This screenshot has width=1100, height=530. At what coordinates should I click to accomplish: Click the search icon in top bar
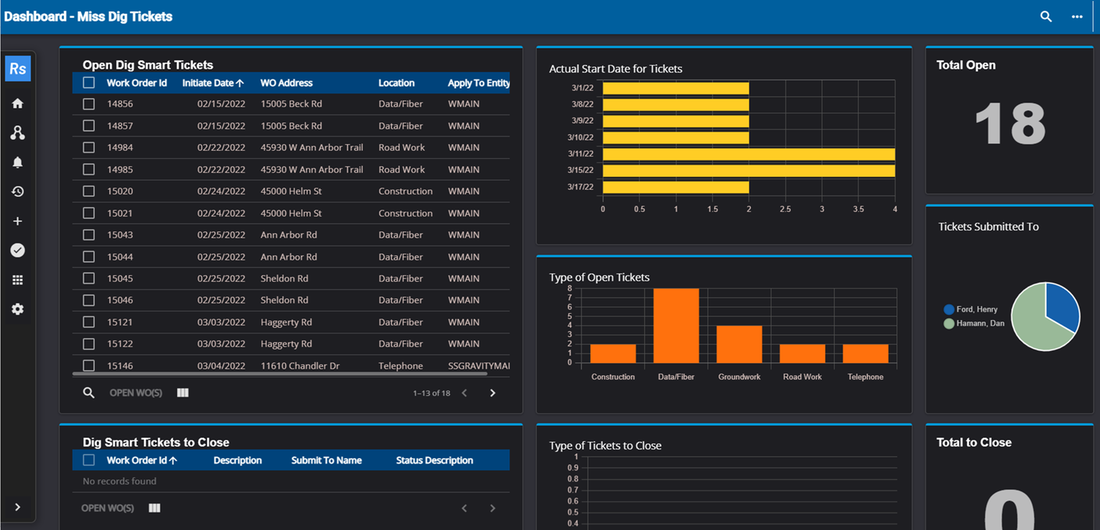coord(1046,17)
